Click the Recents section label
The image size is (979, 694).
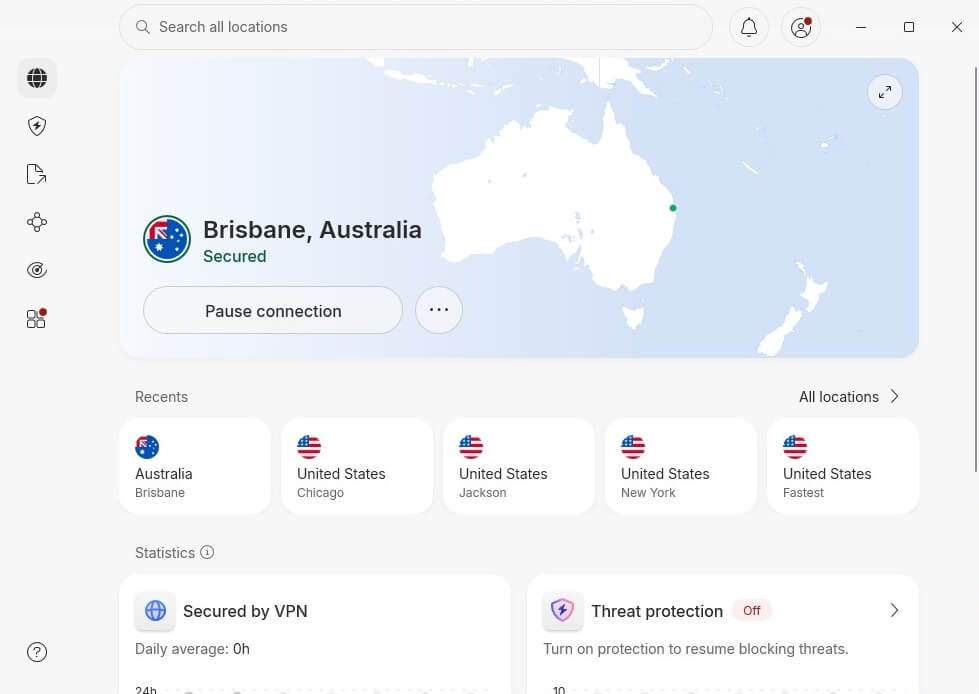pos(161,397)
